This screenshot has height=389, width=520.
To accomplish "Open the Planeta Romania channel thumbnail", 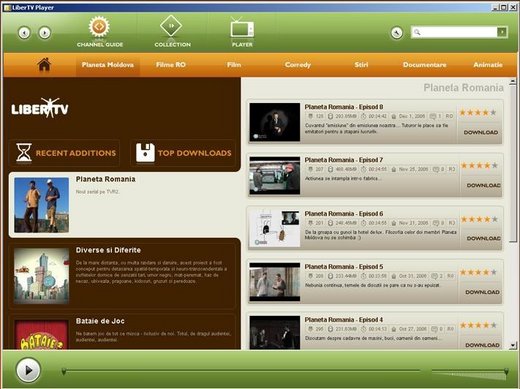I will coord(41,205).
